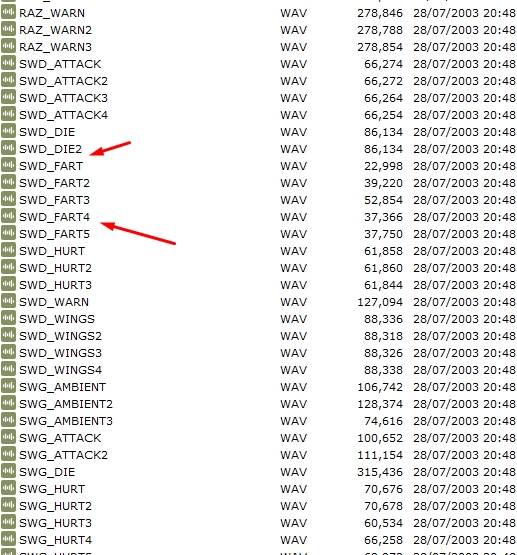The image size is (517, 555).
Task: Select the file name SWD_WINGS4
Action: pos(61,370)
